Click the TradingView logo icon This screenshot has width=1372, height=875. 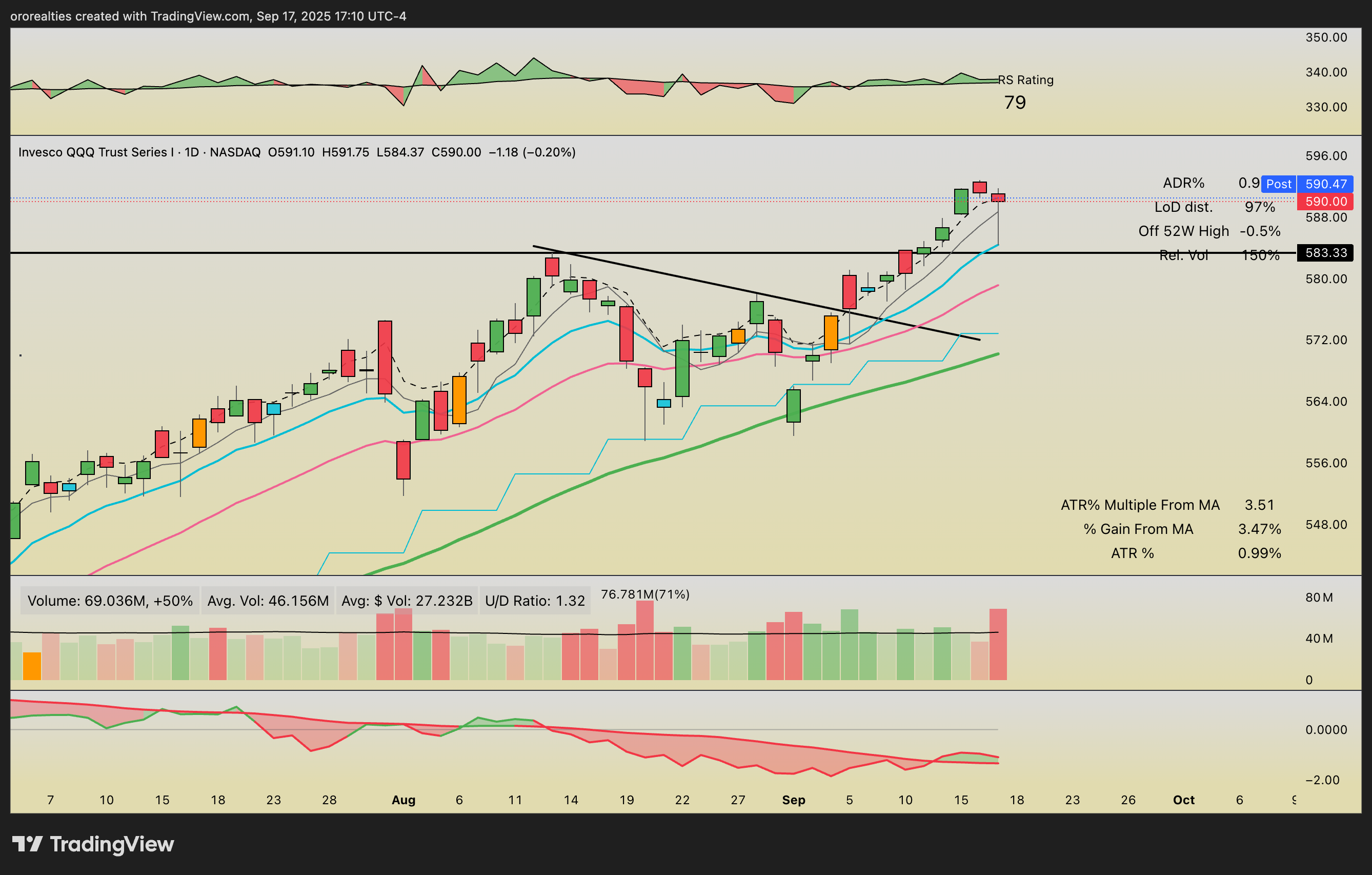[x=27, y=844]
